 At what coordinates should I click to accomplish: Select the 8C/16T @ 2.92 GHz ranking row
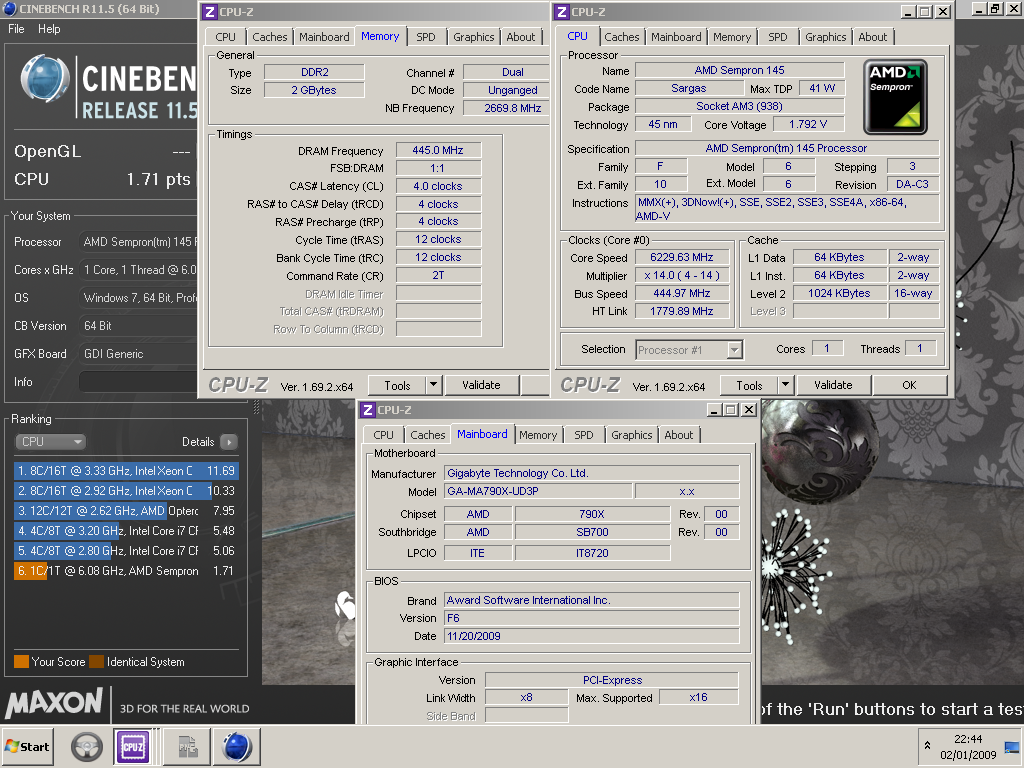point(126,490)
